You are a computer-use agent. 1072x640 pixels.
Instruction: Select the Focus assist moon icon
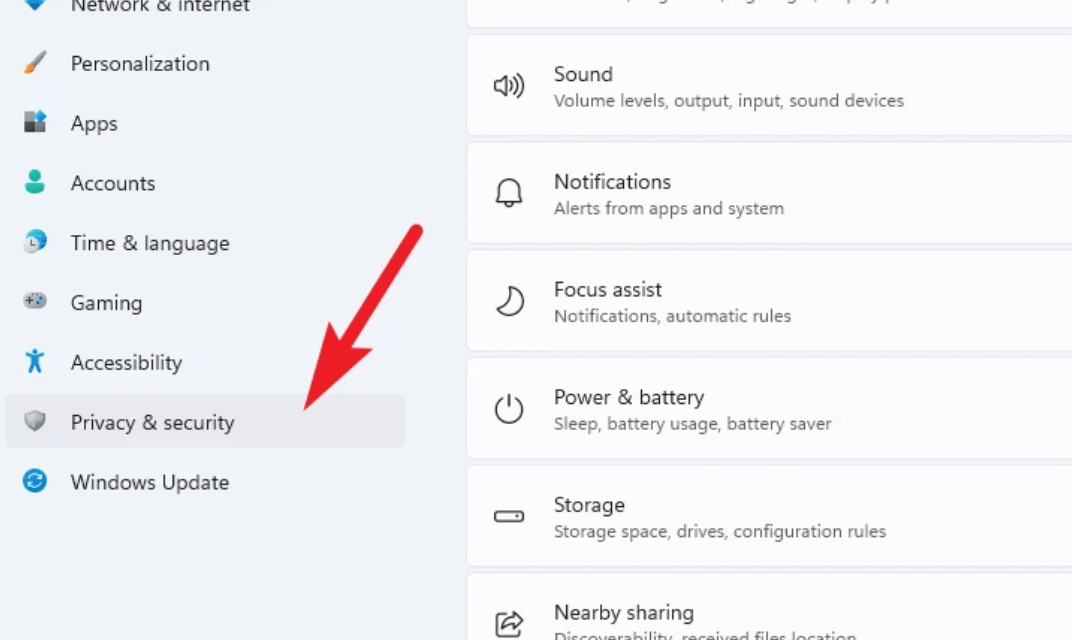509,301
